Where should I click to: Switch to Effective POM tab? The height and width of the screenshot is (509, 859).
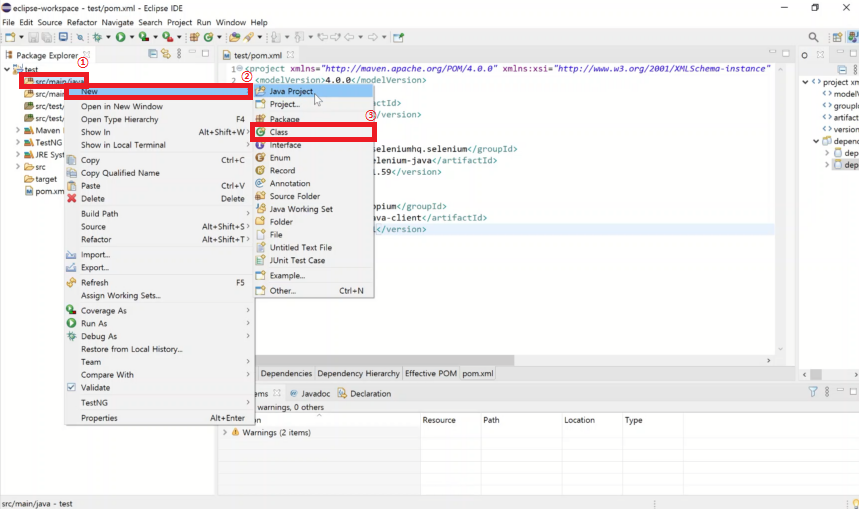[x=431, y=374]
